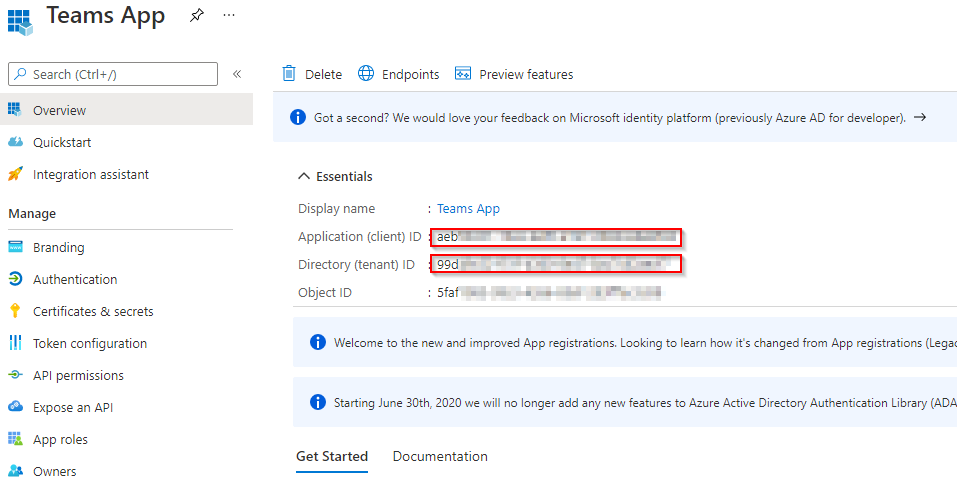
Task: Open Token configuration
Action: click(90, 343)
